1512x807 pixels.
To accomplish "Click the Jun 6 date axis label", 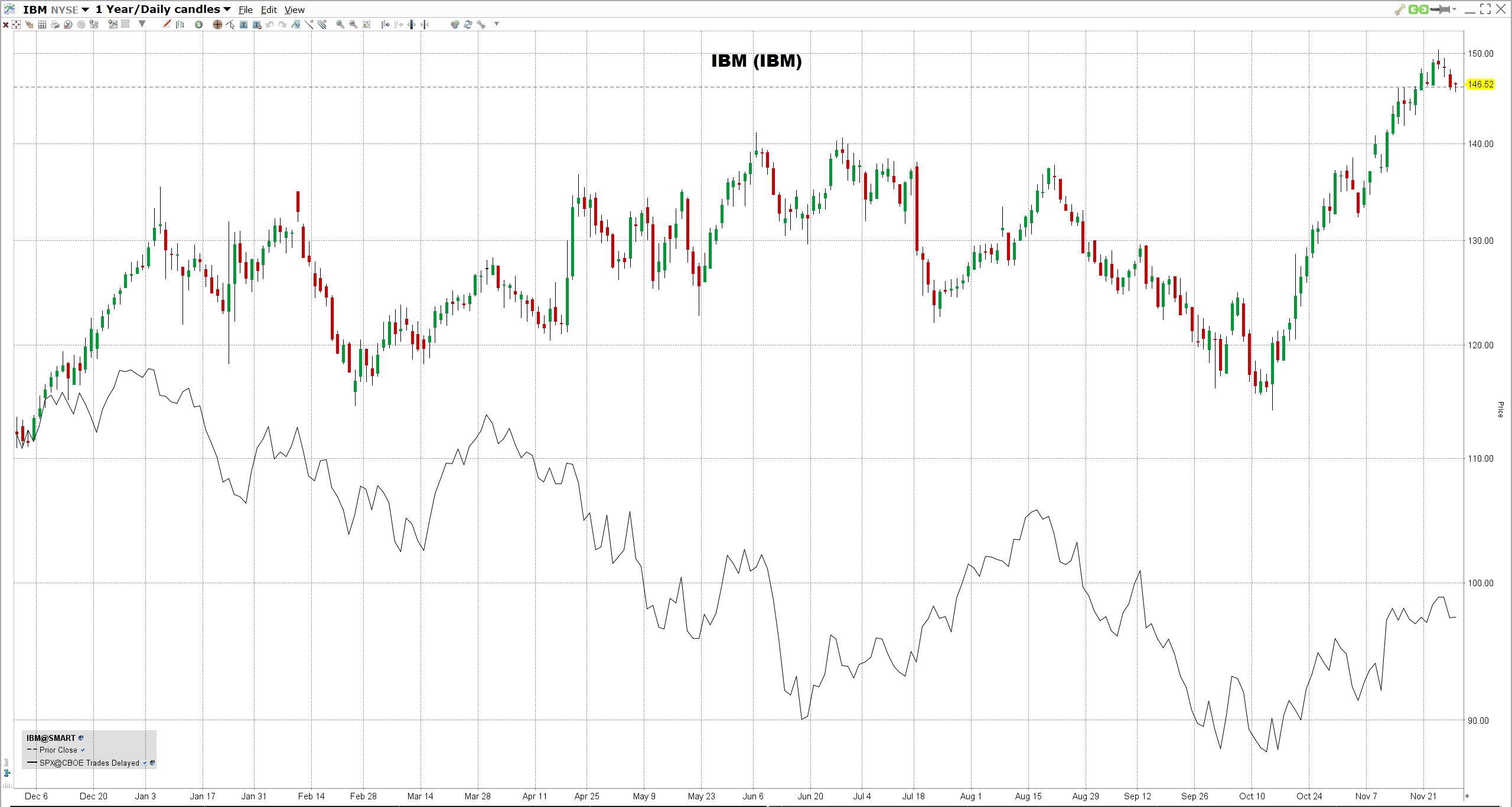I will [x=753, y=796].
